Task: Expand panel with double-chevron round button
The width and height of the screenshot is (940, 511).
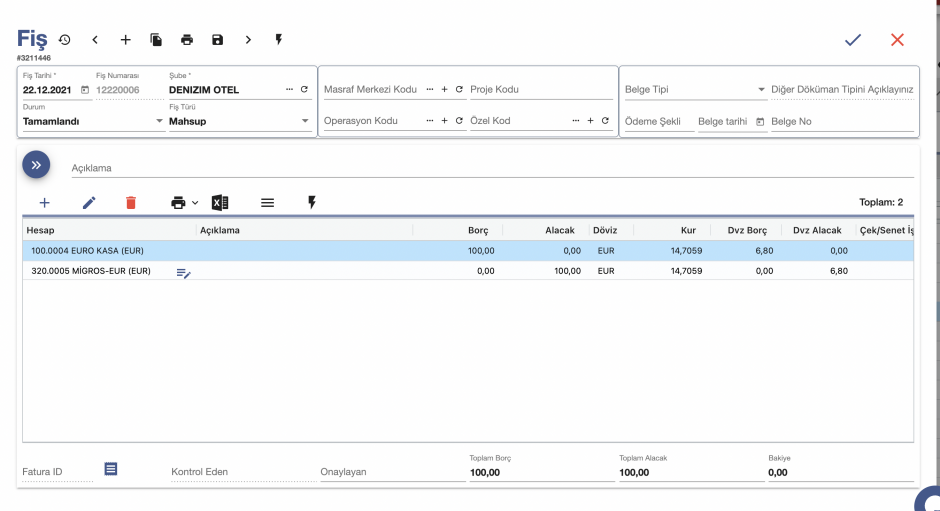Action: coord(36,164)
